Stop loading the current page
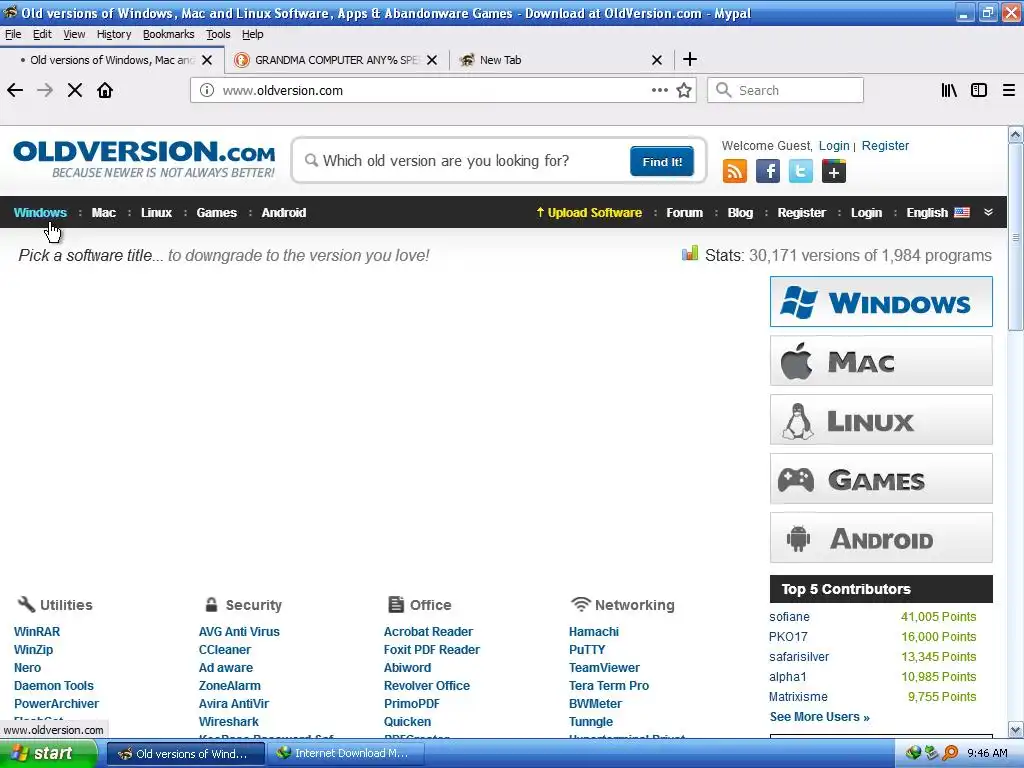 point(75,90)
